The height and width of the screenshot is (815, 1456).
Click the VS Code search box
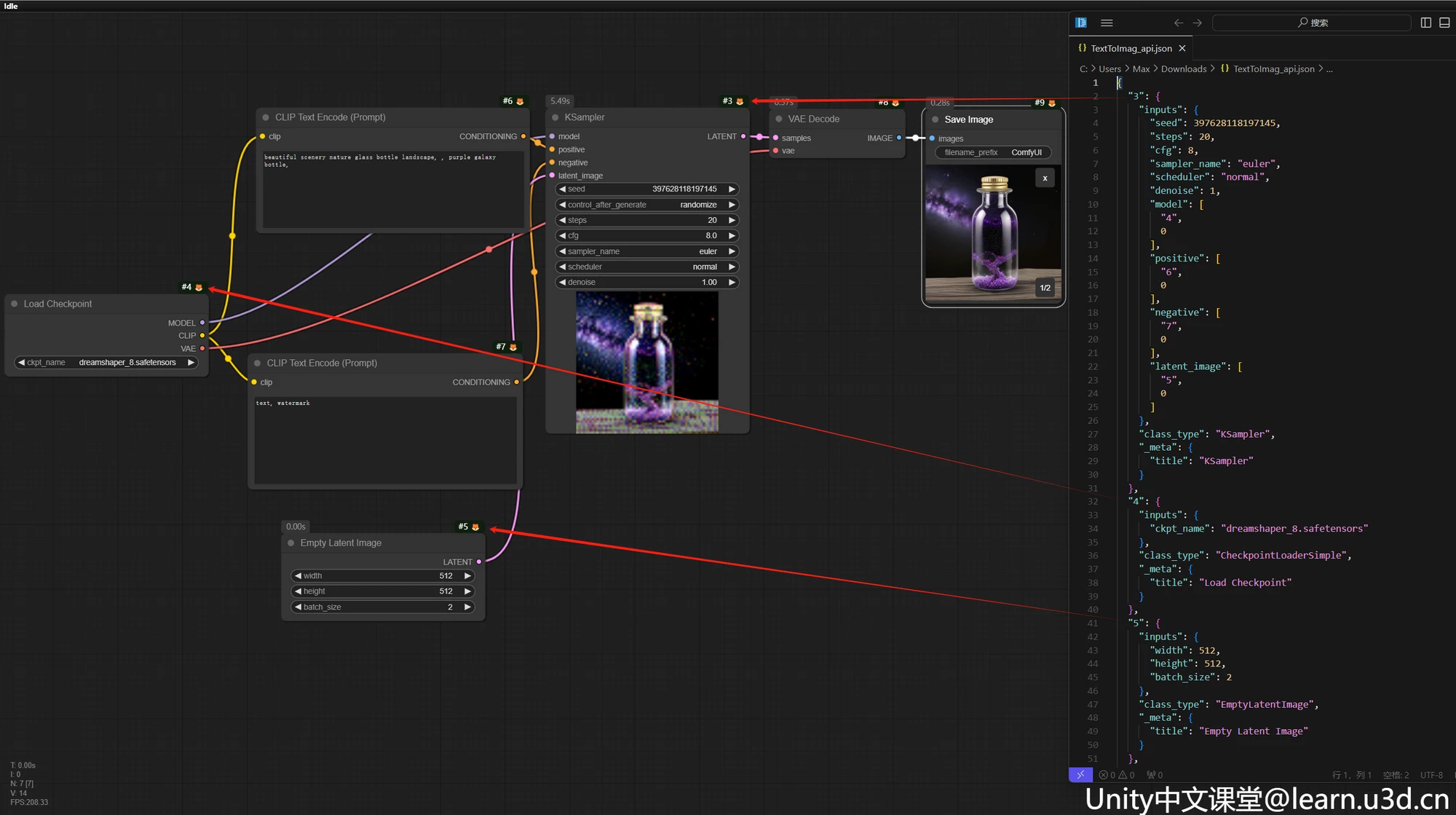pyautogui.click(x=1312, y=23)
